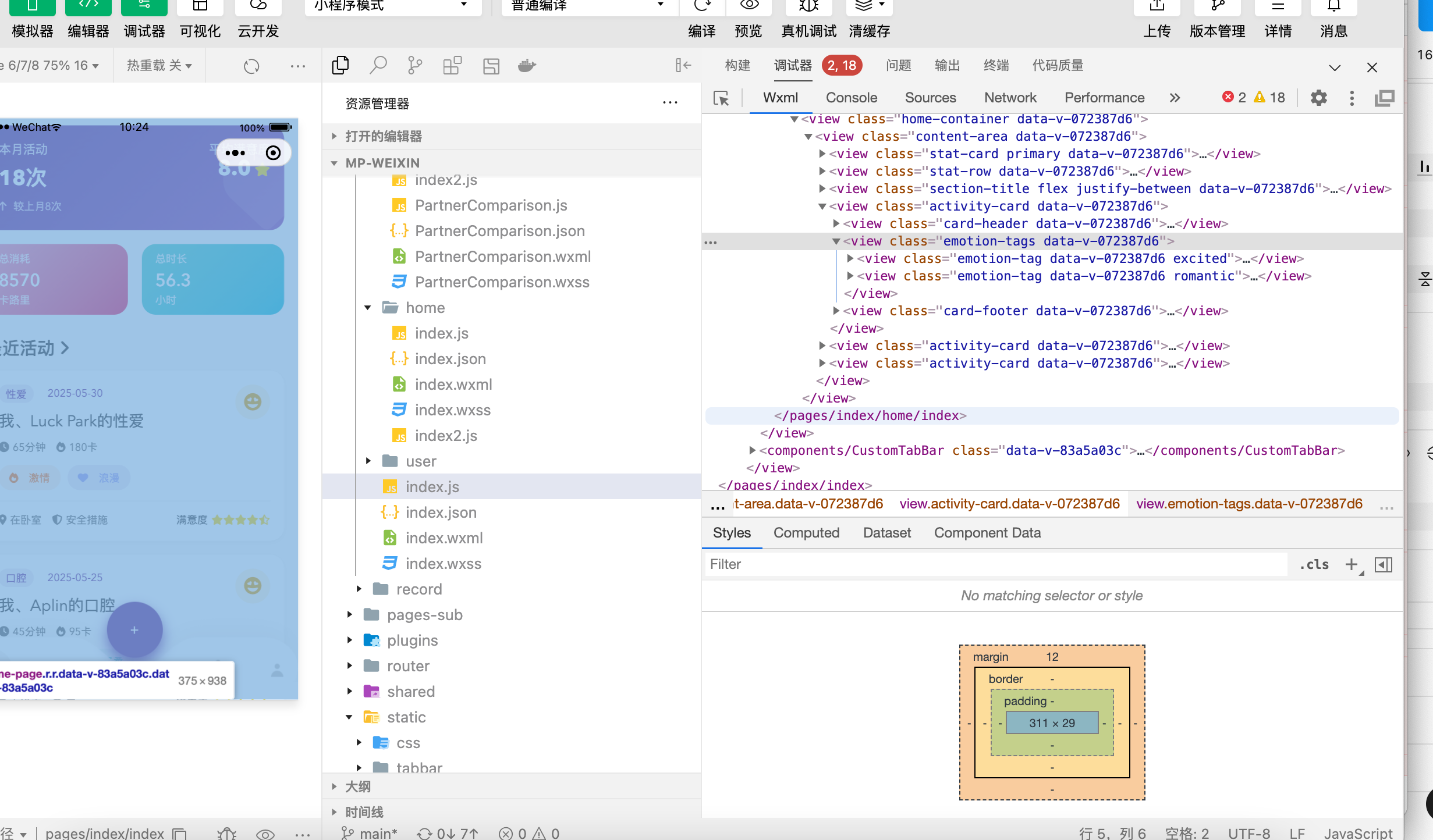Screen dimensions: 1433x840
Task: Click the mini program capsule close circle
Action: tap(273, 153)
